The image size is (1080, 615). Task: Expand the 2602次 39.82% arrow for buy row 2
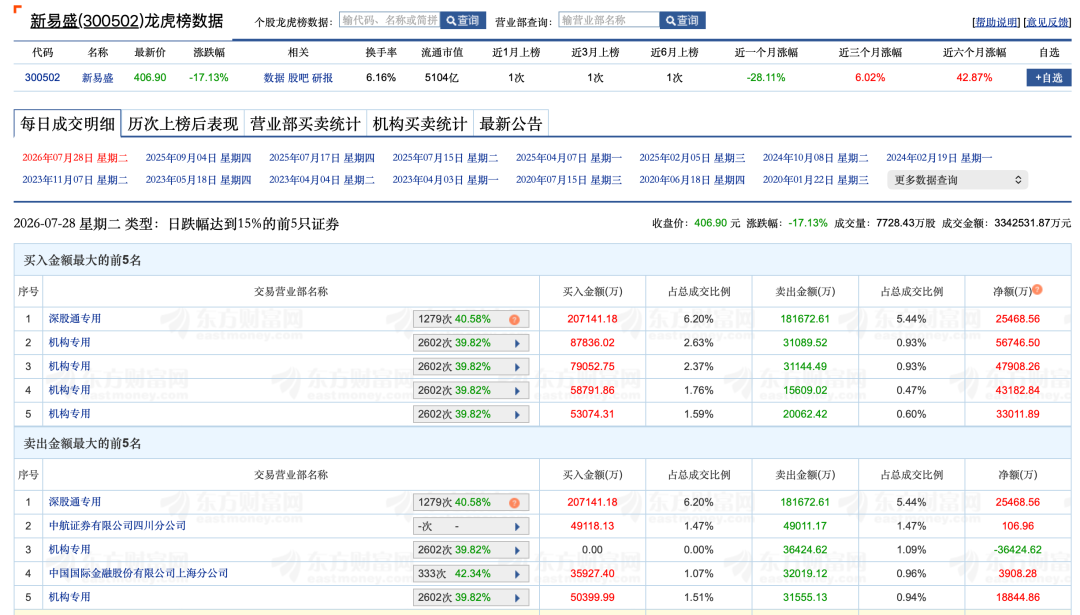coord(517,343)
